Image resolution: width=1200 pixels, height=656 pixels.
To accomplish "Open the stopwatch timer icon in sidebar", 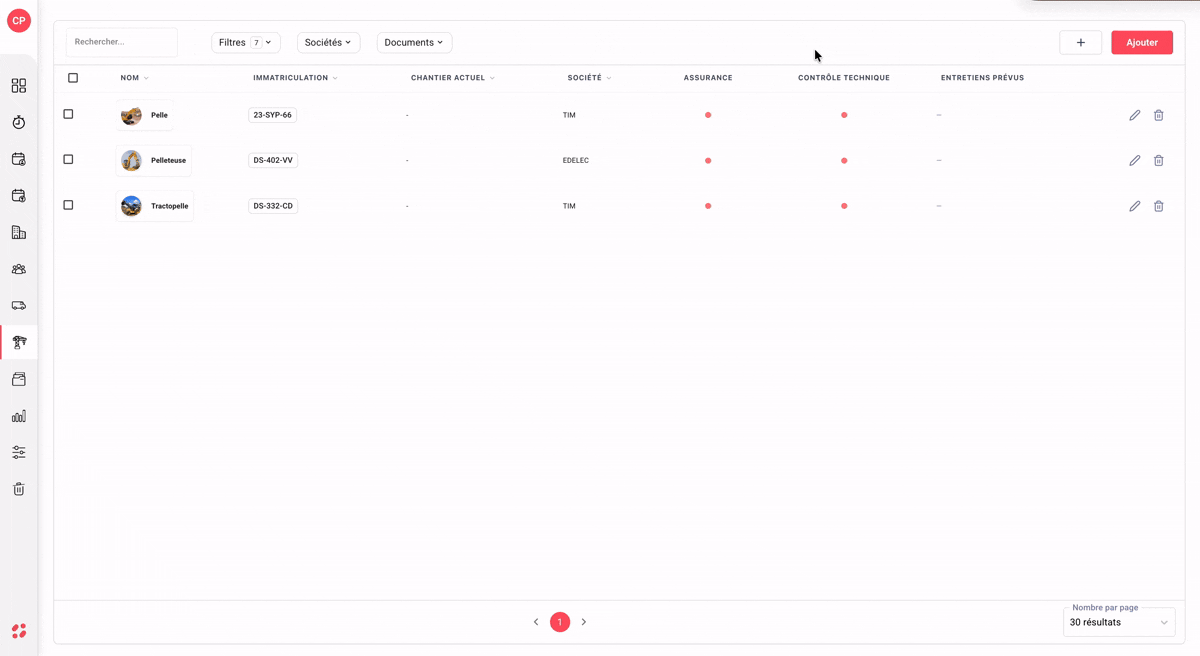I will [x=19, y=122].
